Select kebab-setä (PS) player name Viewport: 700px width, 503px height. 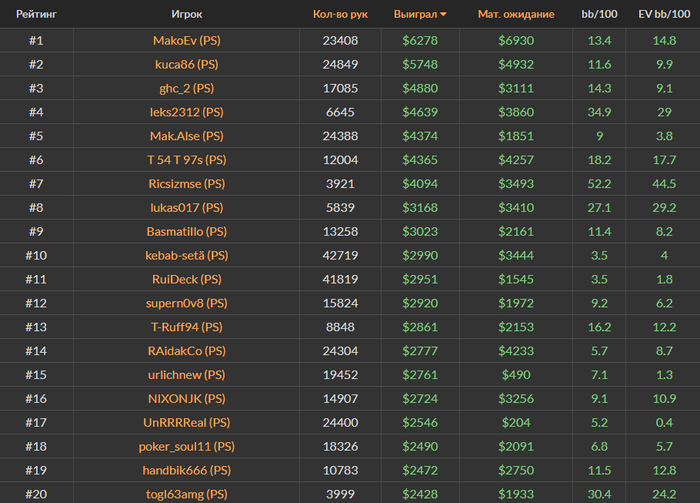pos(187,255)
